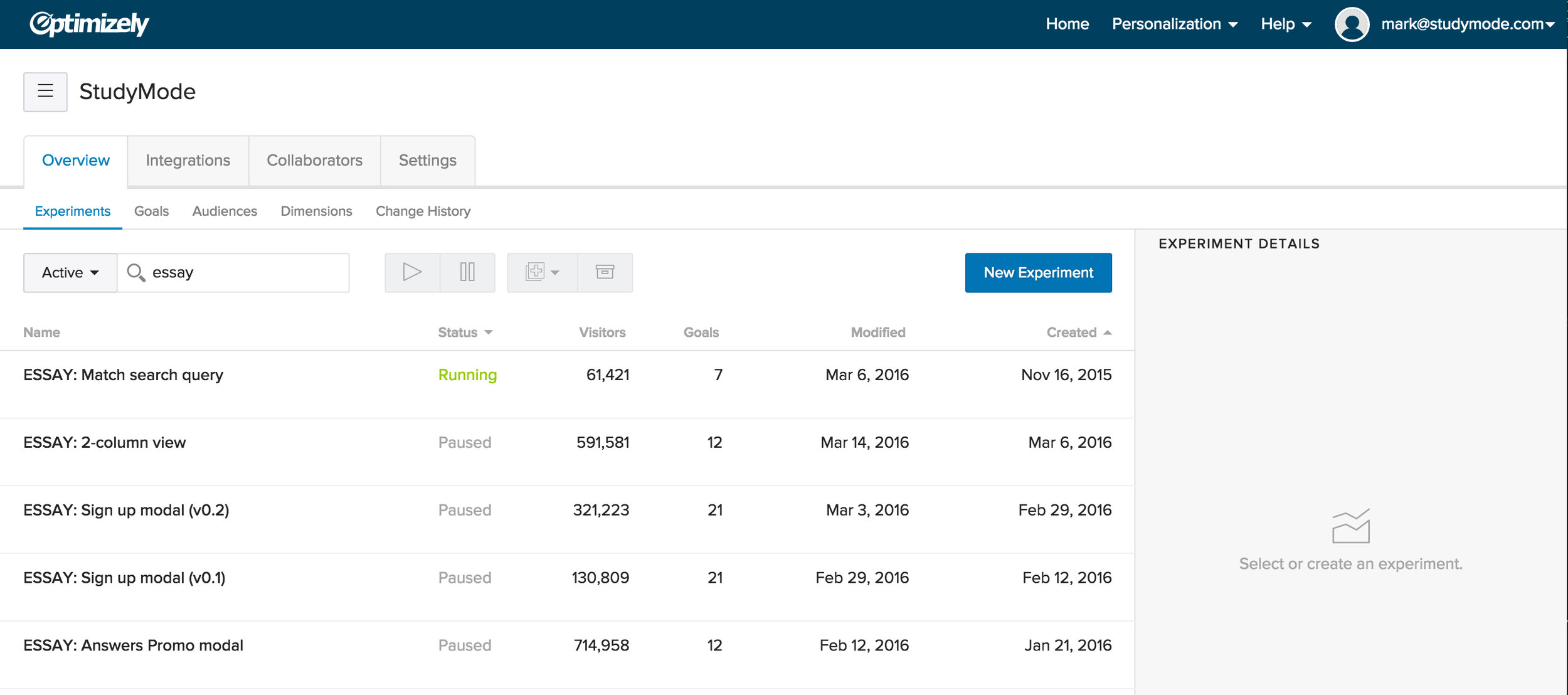Archive experiment with the archive icon
Image resolution: width=1568 pixels, height=695 pixels.
coord(605,272)
